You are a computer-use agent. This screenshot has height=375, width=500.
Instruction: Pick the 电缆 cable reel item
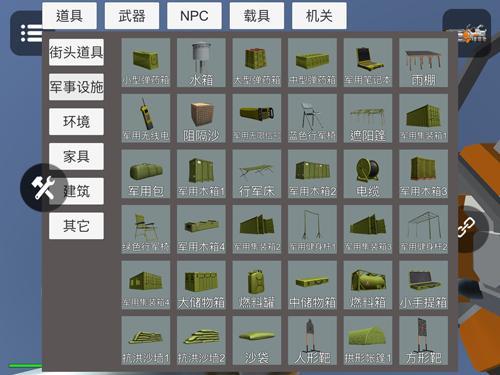coord(368,174)
